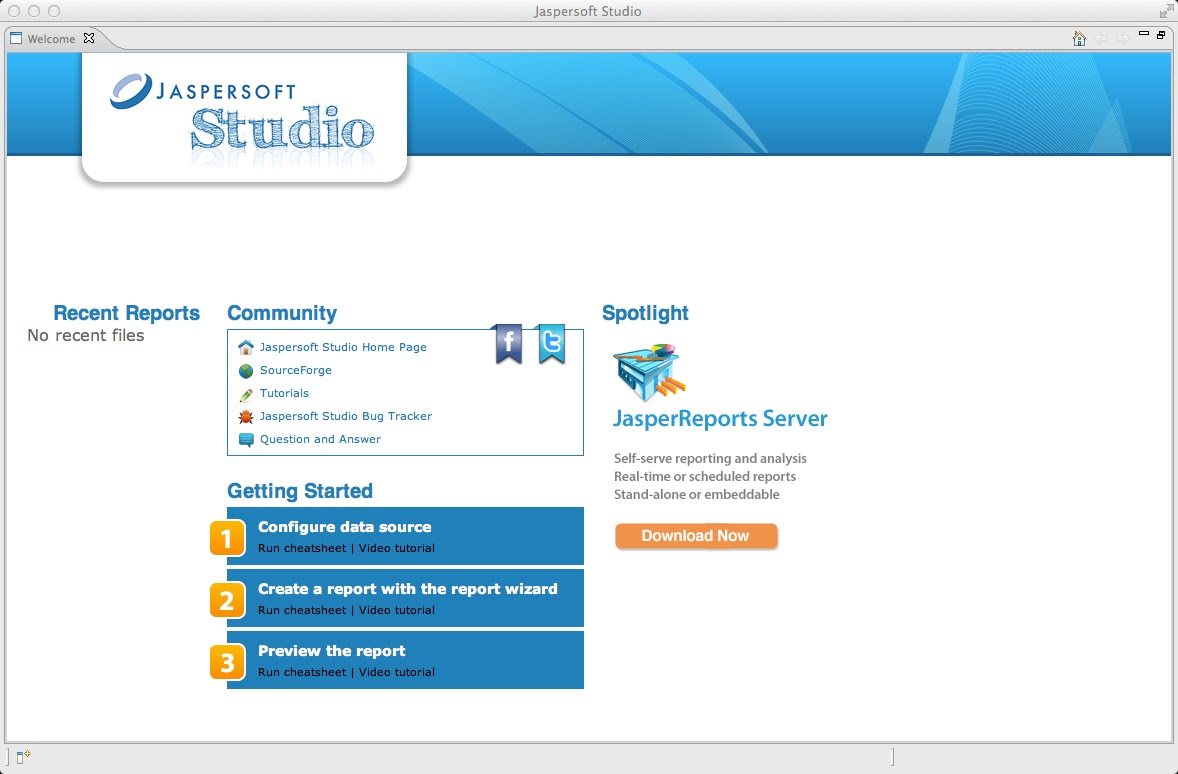Click the Spotlight heading

click(x=645, y=313)
